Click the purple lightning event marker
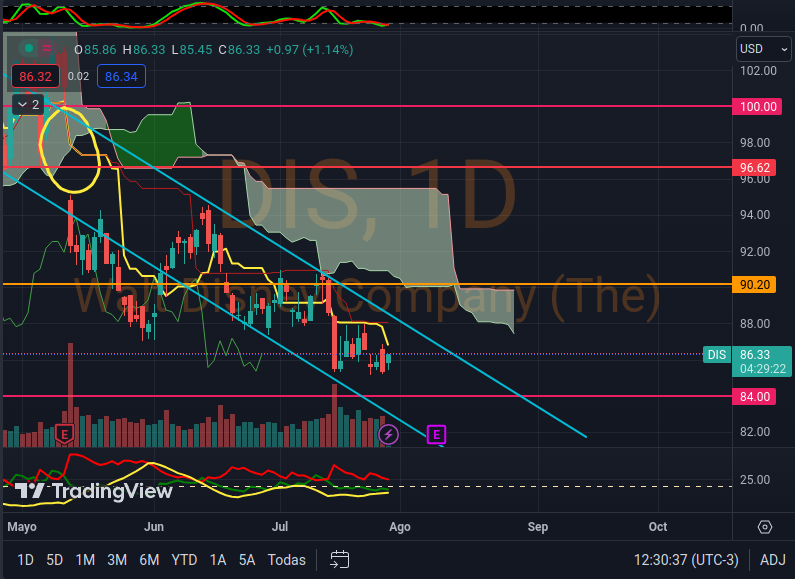795x579 pixels. coord(389,434)
